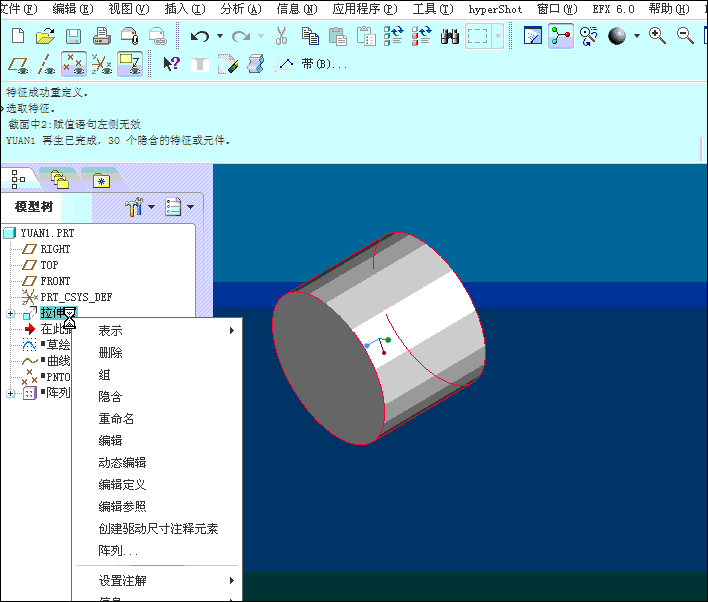Choose 编辑定义 from the context menu
This screenshot has height=602, width=708.
[x=157, y=485]
